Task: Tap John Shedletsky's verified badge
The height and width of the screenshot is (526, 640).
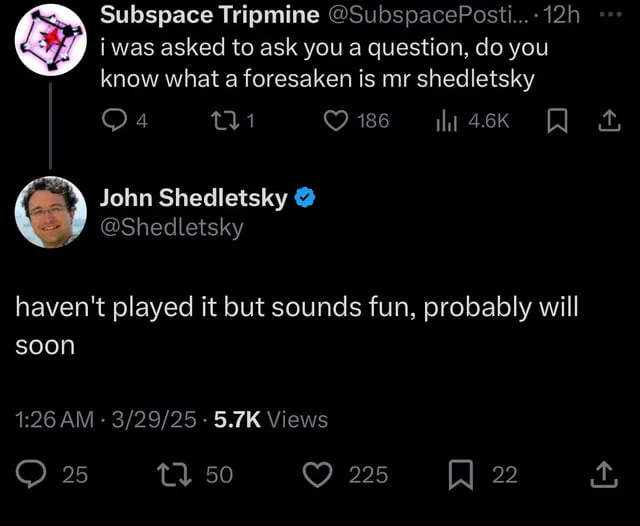Action: click(x=305, y=198)
